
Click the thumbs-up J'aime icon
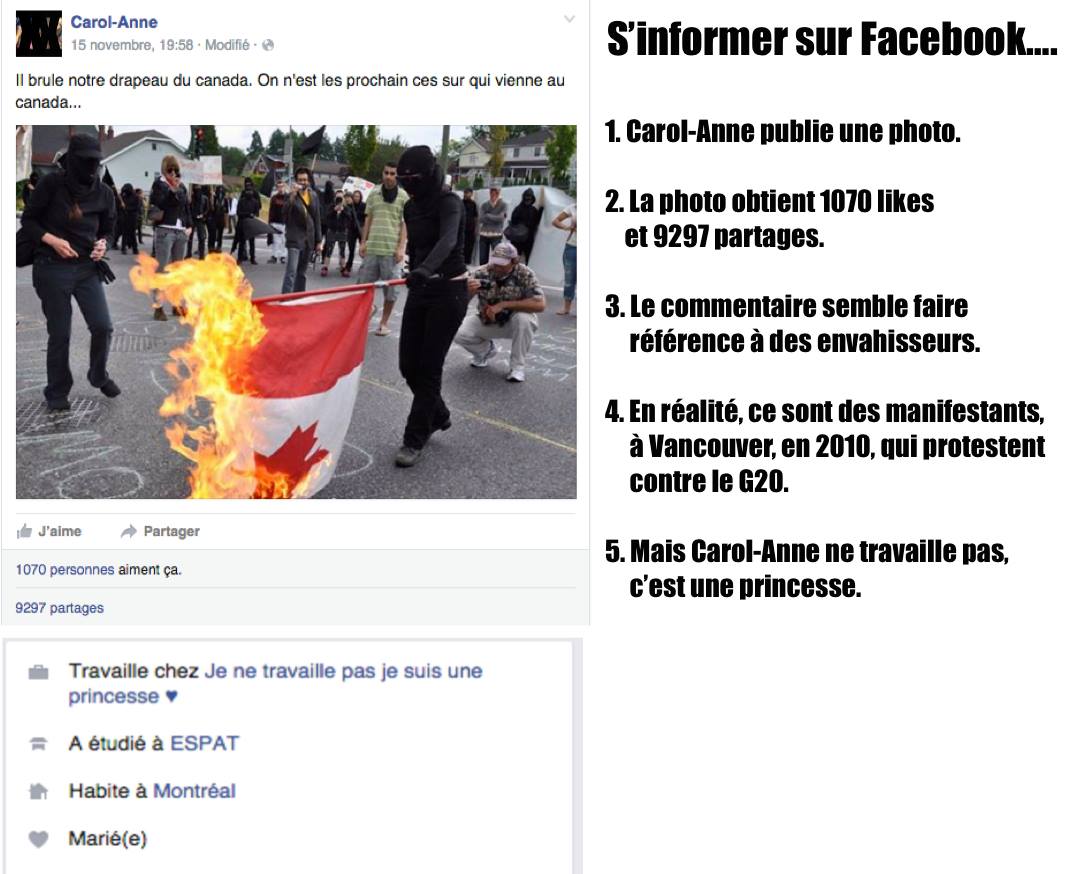[x=24, y=531]
